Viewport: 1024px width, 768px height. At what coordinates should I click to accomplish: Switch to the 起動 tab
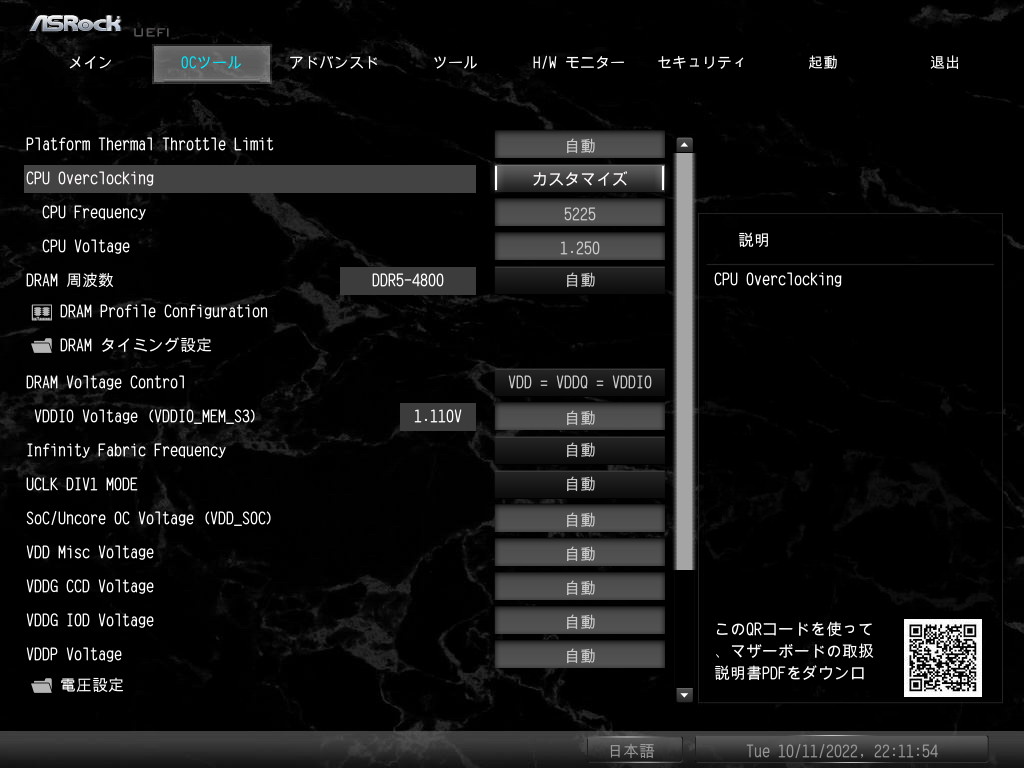823,63
